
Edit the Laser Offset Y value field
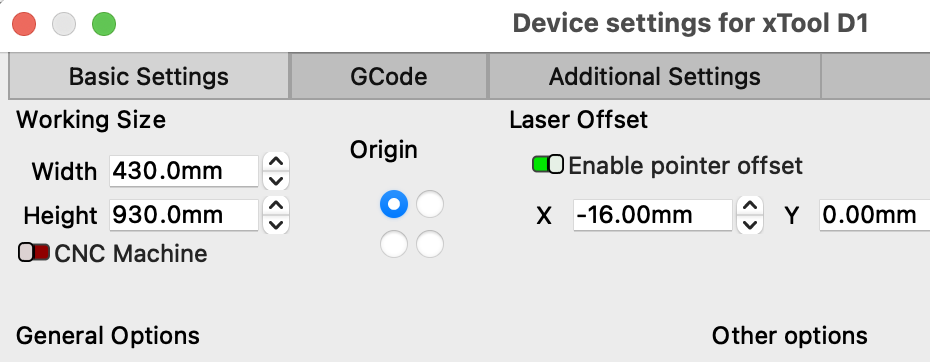click(874, 215)
